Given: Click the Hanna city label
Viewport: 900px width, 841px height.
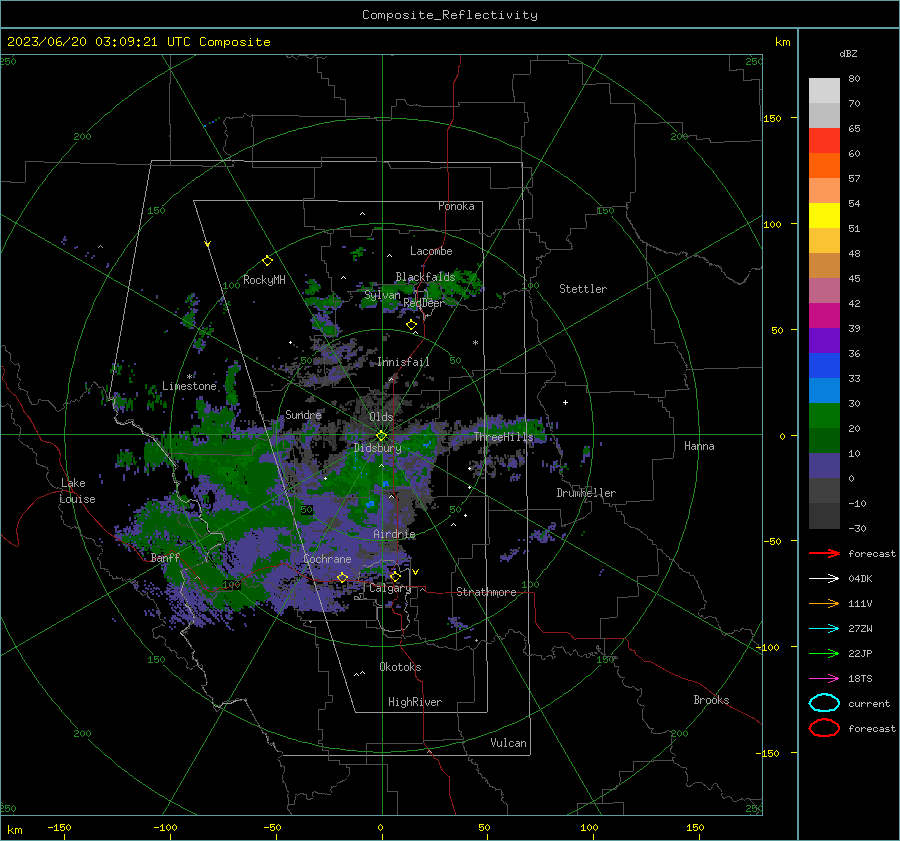Looking at the screenshot, I should point(699,446).
